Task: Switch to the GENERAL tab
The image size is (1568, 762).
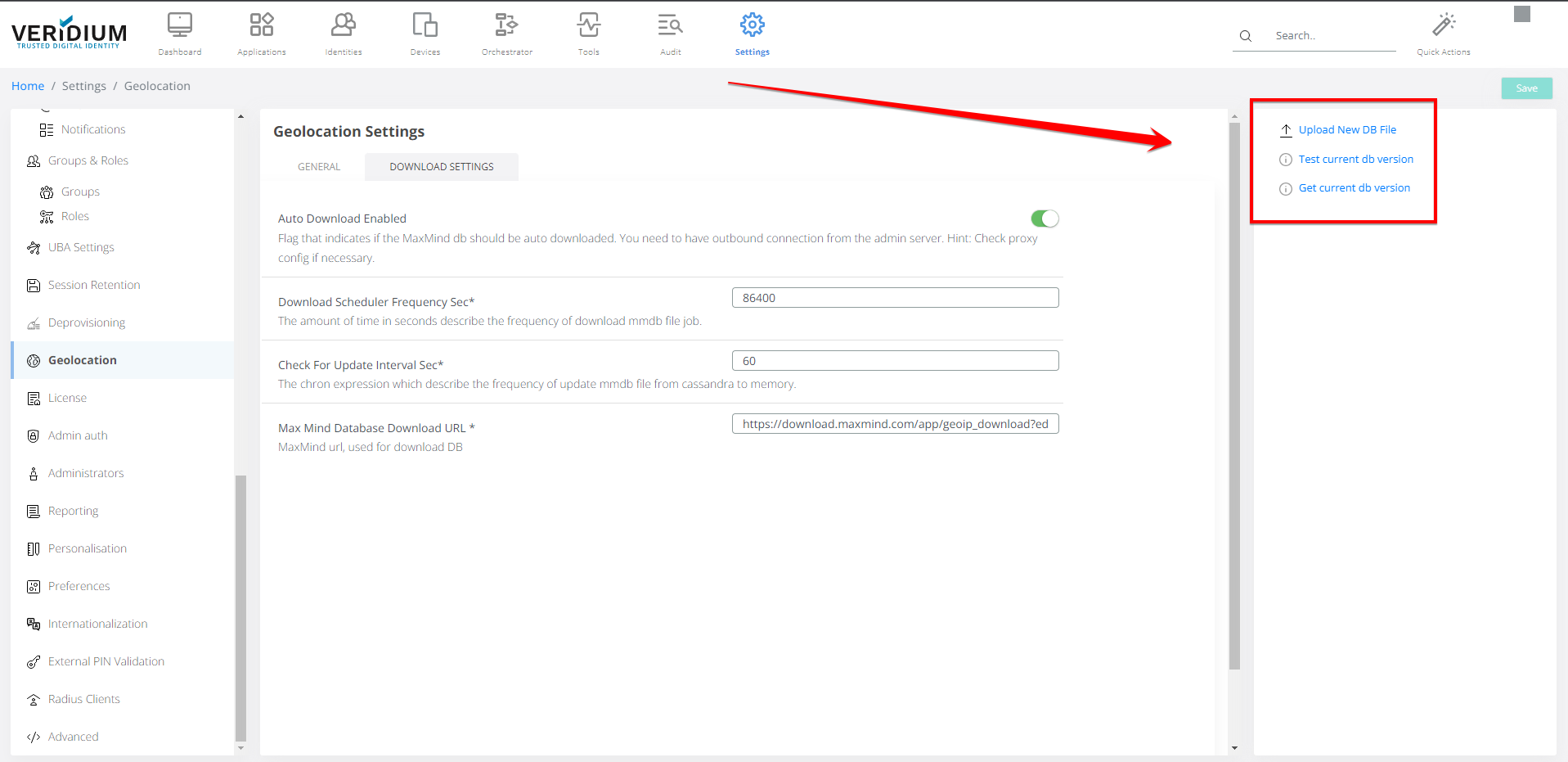Action: point(319,167)
